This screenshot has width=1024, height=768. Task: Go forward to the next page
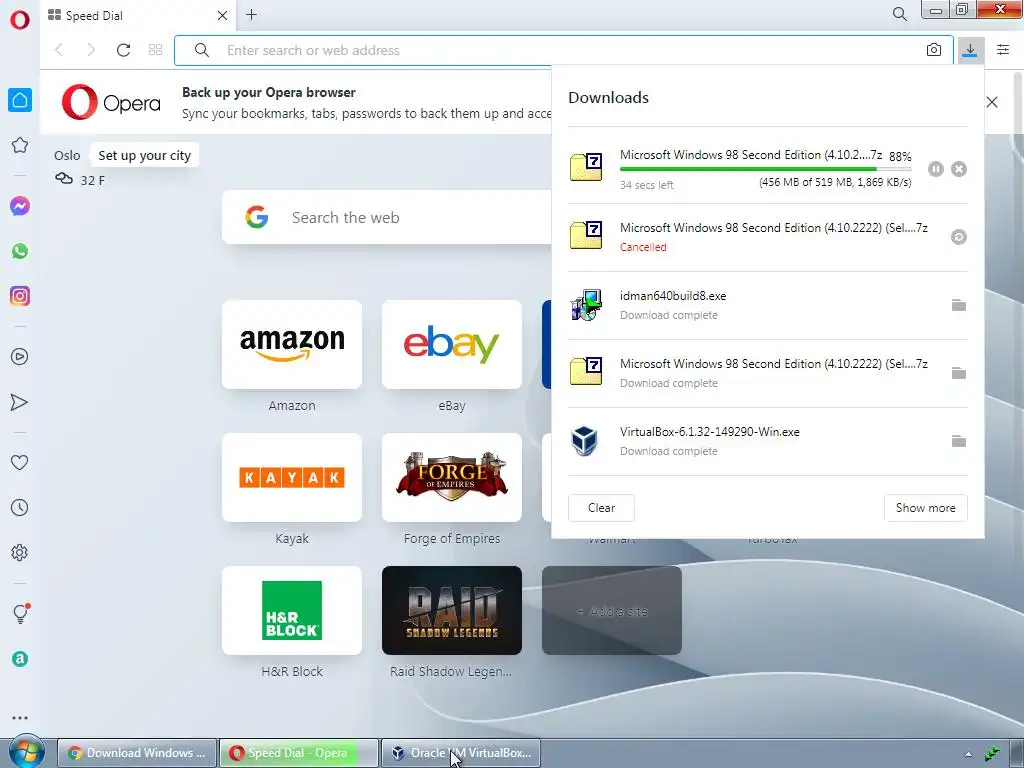click(91, 50)
